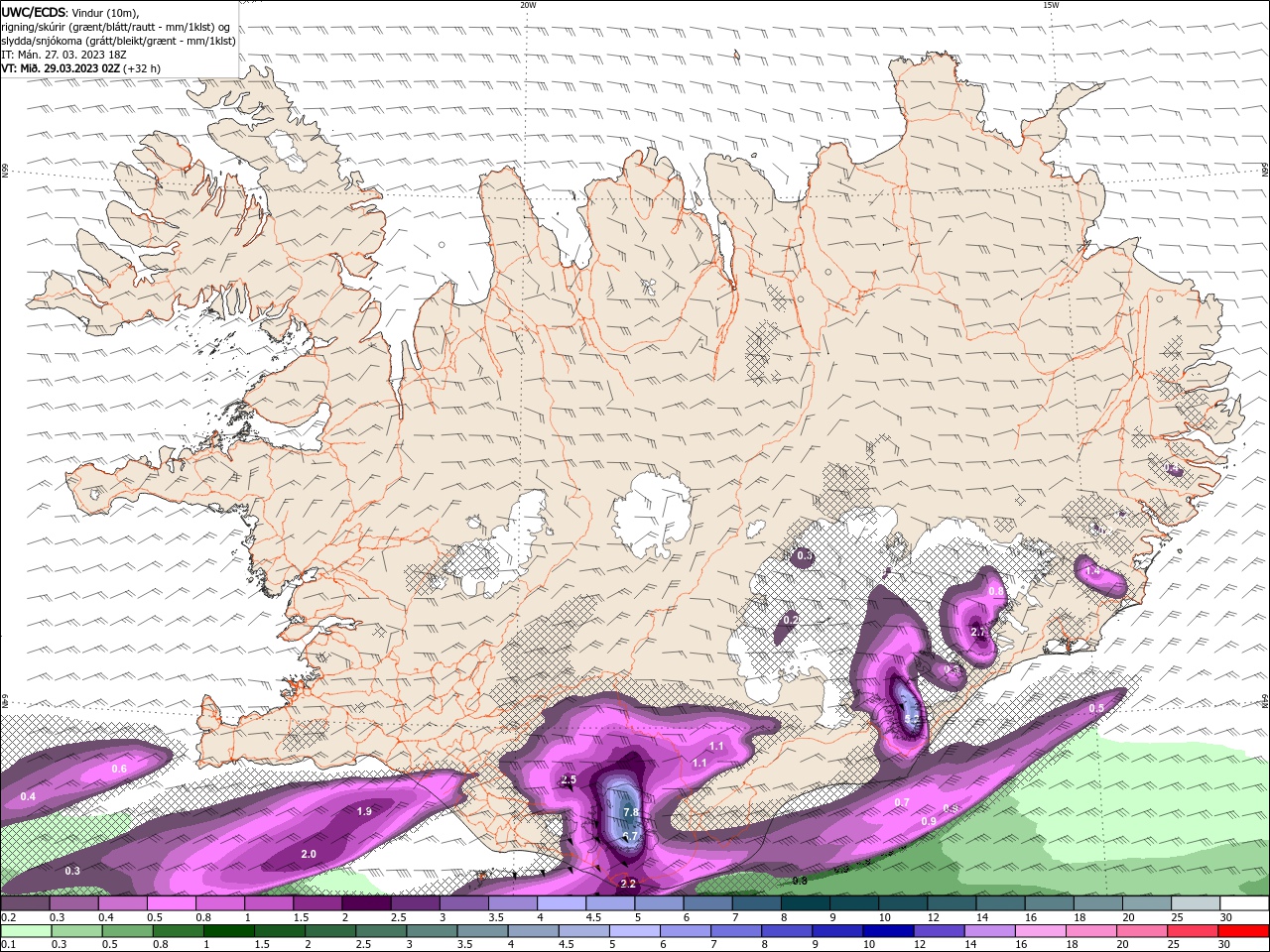Click the '2.7' snowfall value on the map
Screen dimensions: 1270x952
978,632
